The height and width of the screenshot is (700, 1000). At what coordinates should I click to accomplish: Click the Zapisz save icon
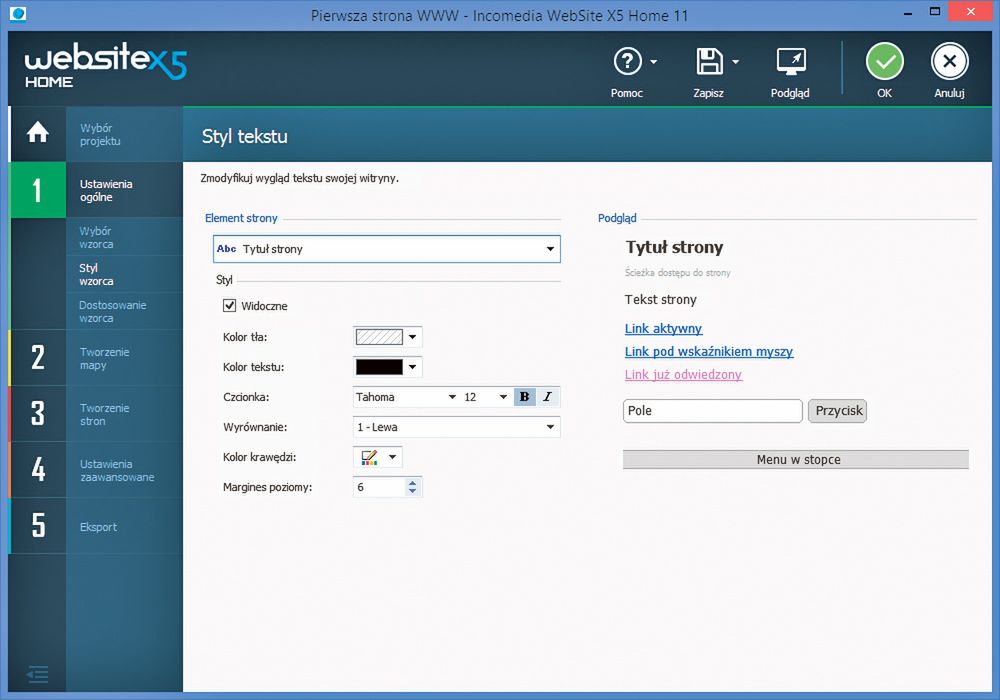709,62
